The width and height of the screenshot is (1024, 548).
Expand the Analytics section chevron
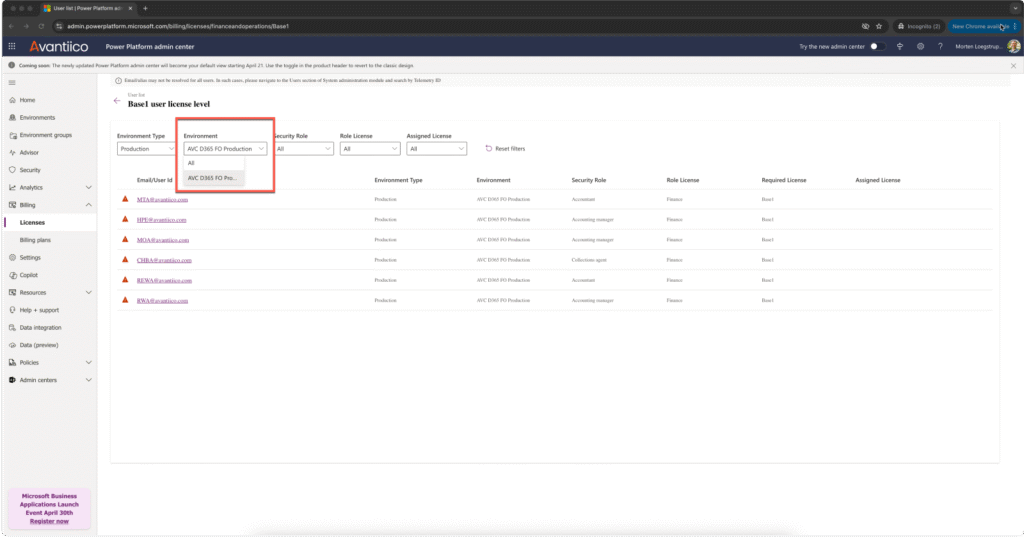[89, 187]
